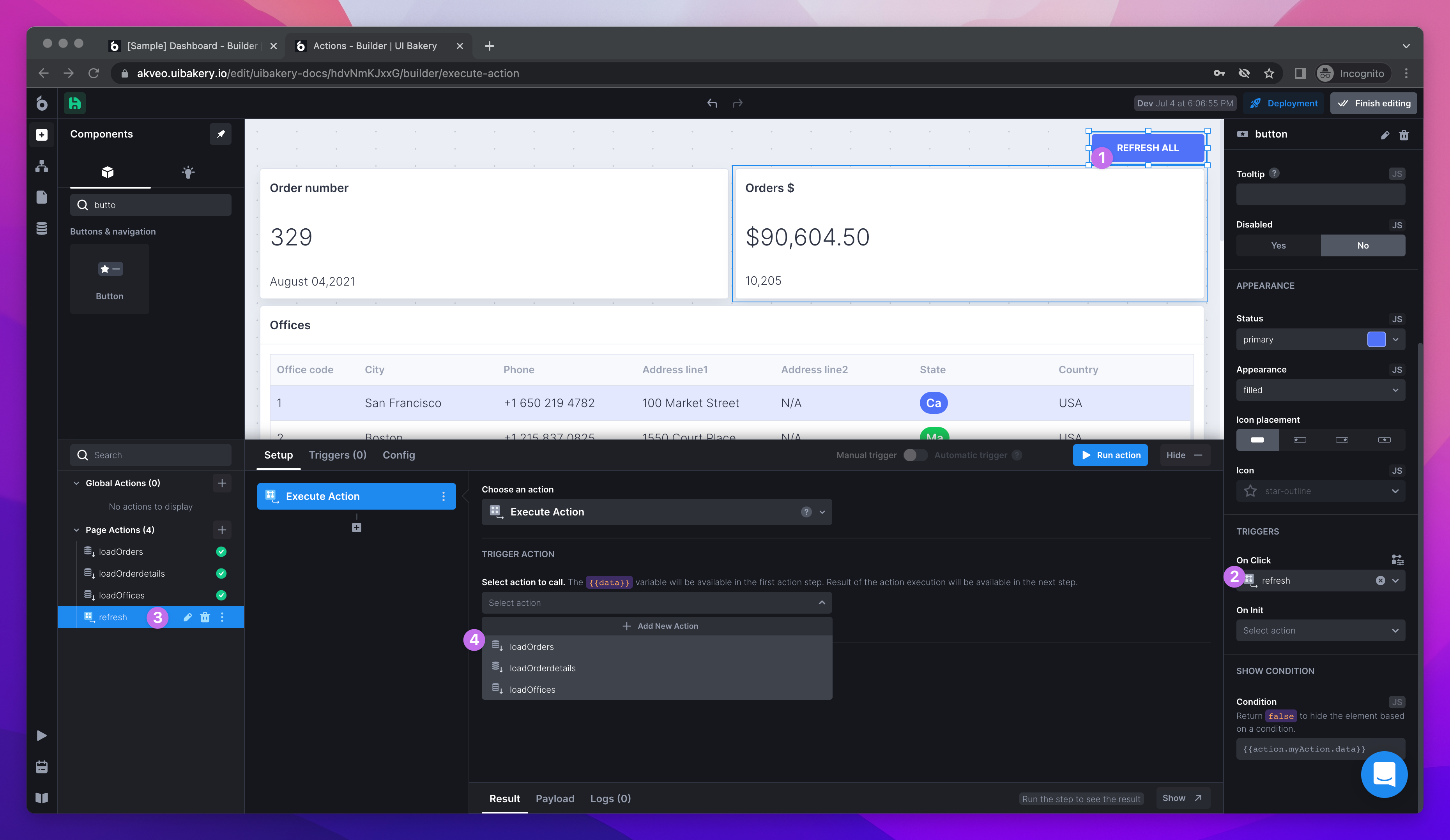Image resolution: width=1450 pixels, height=840 pixels.
Task: Collapse the Page Actions group
Action: [x=76, y=529]
